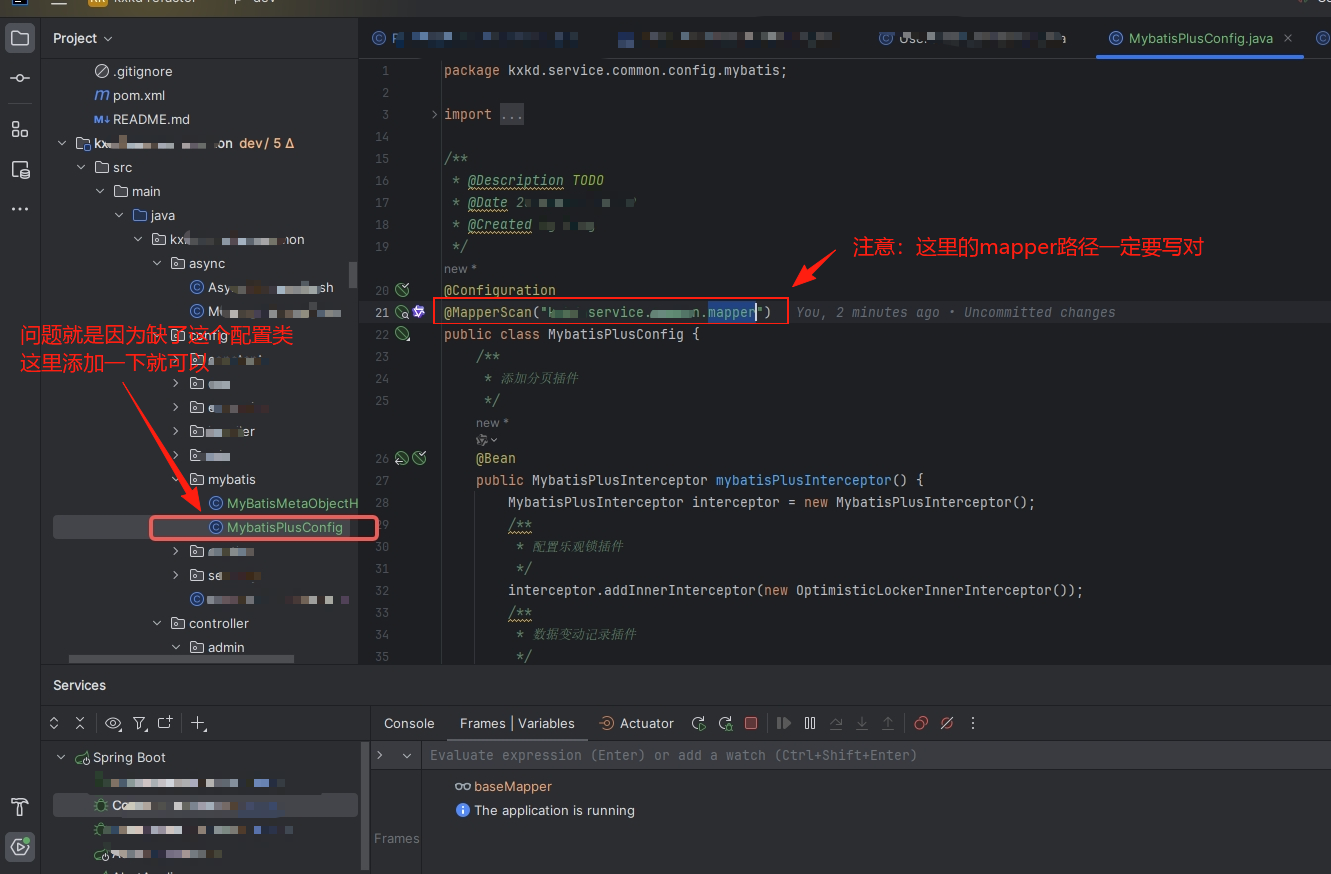Open the Commit tool window icon
Screen dimensions: 1331x874
(x=20, y=78)
